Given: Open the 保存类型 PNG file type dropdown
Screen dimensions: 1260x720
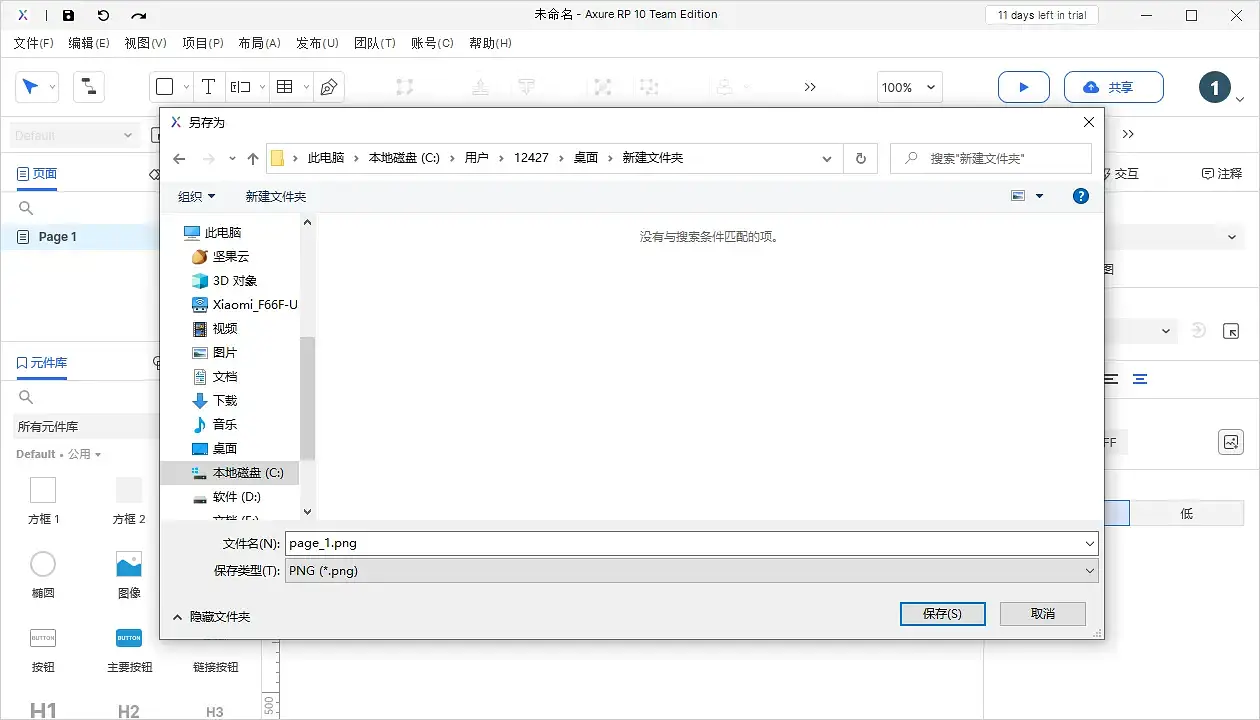Looking at the screenshot, I should pyautogui.click(x=1089, y=570).
